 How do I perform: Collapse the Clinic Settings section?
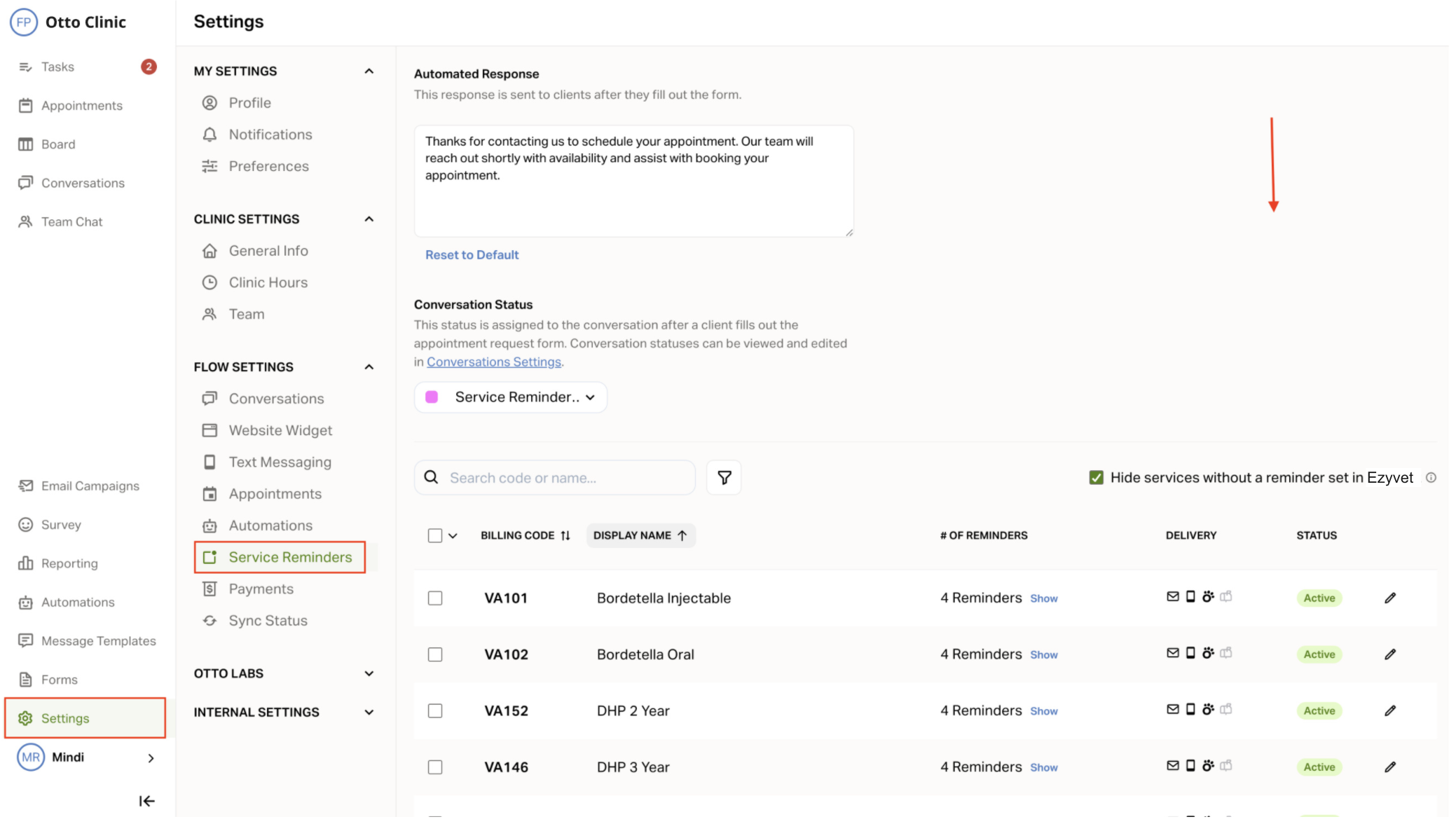(369, 219)
